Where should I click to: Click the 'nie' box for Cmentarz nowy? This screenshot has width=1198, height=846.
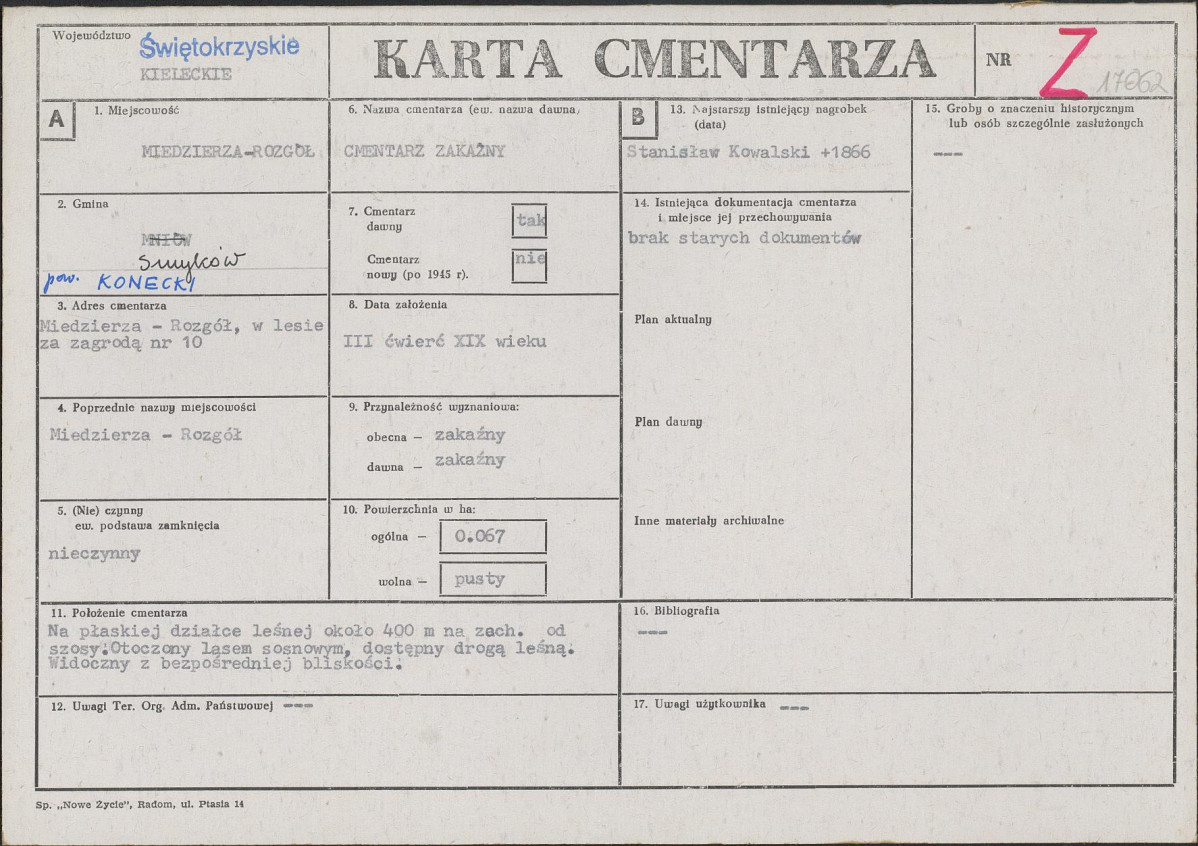click(529, 265)
